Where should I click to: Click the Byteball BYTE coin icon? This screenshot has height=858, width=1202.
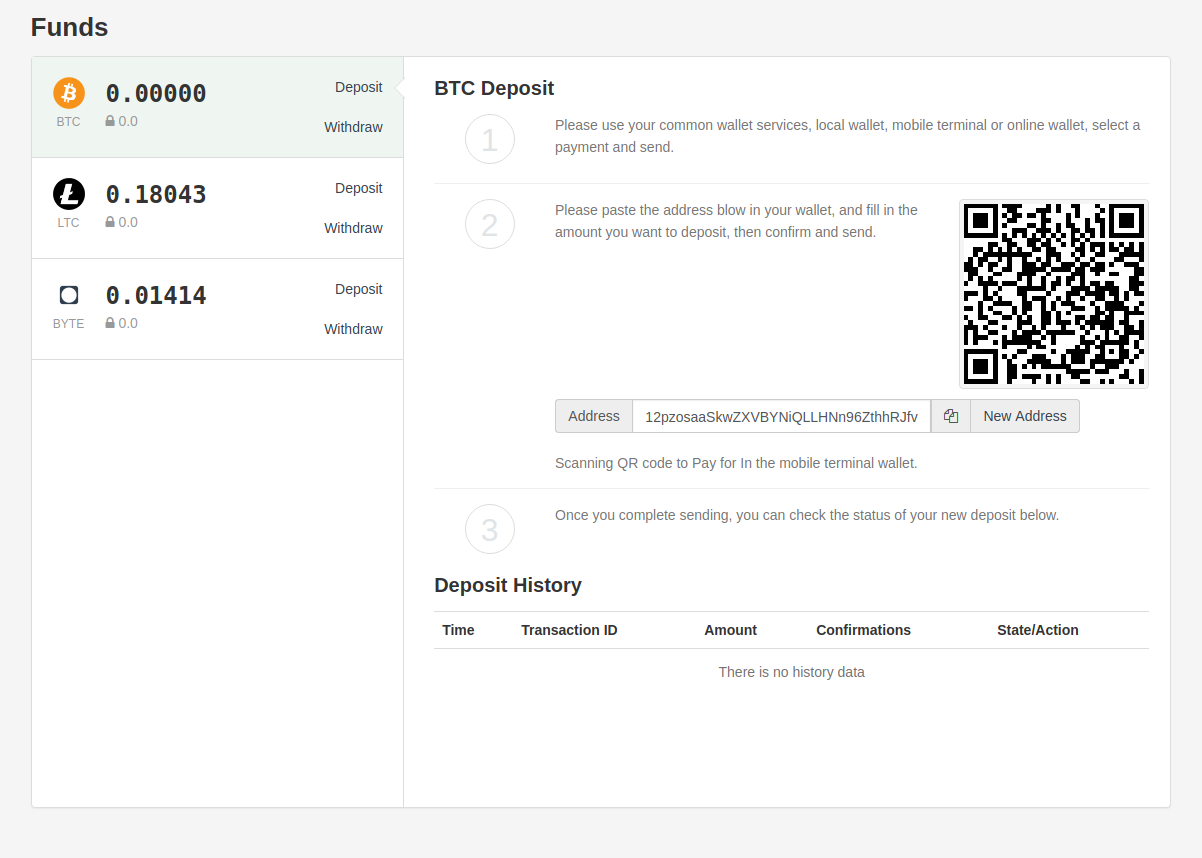69,295
